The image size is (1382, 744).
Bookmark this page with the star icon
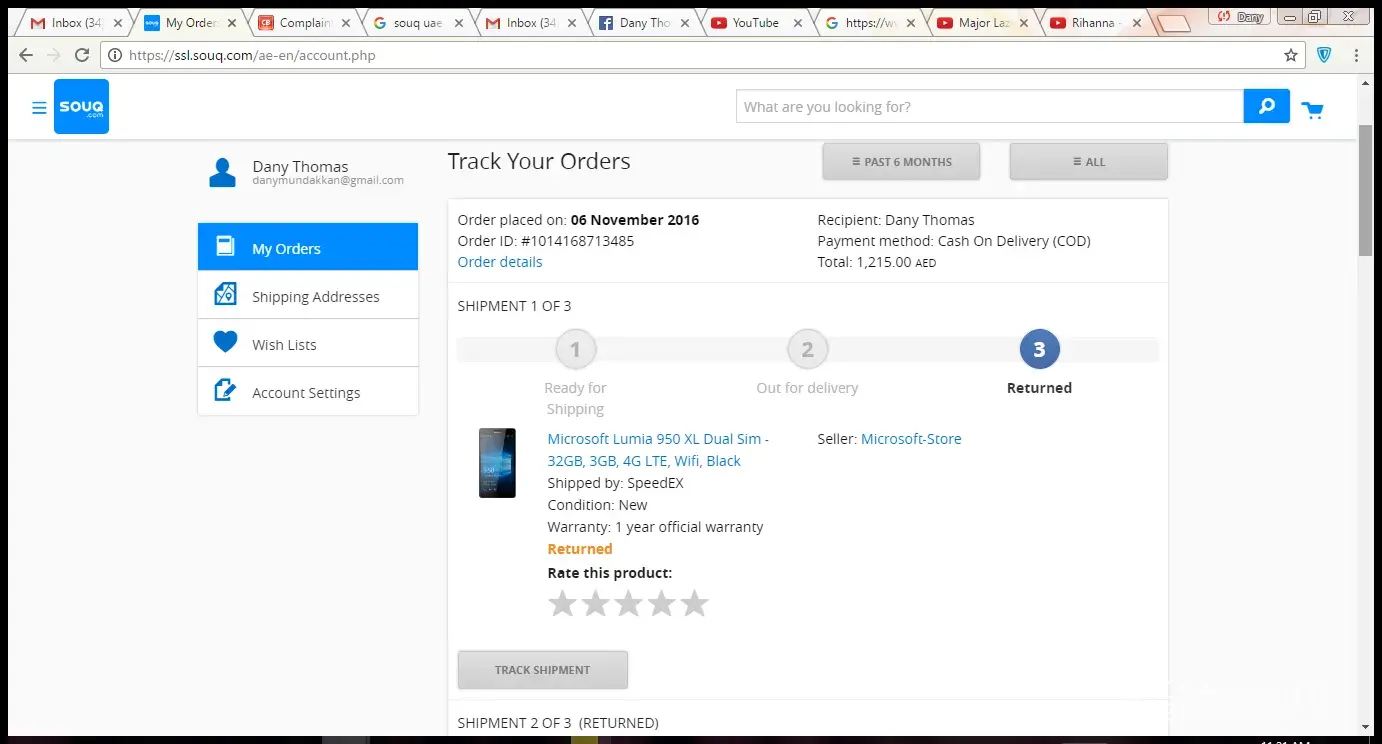point(1291,56)
